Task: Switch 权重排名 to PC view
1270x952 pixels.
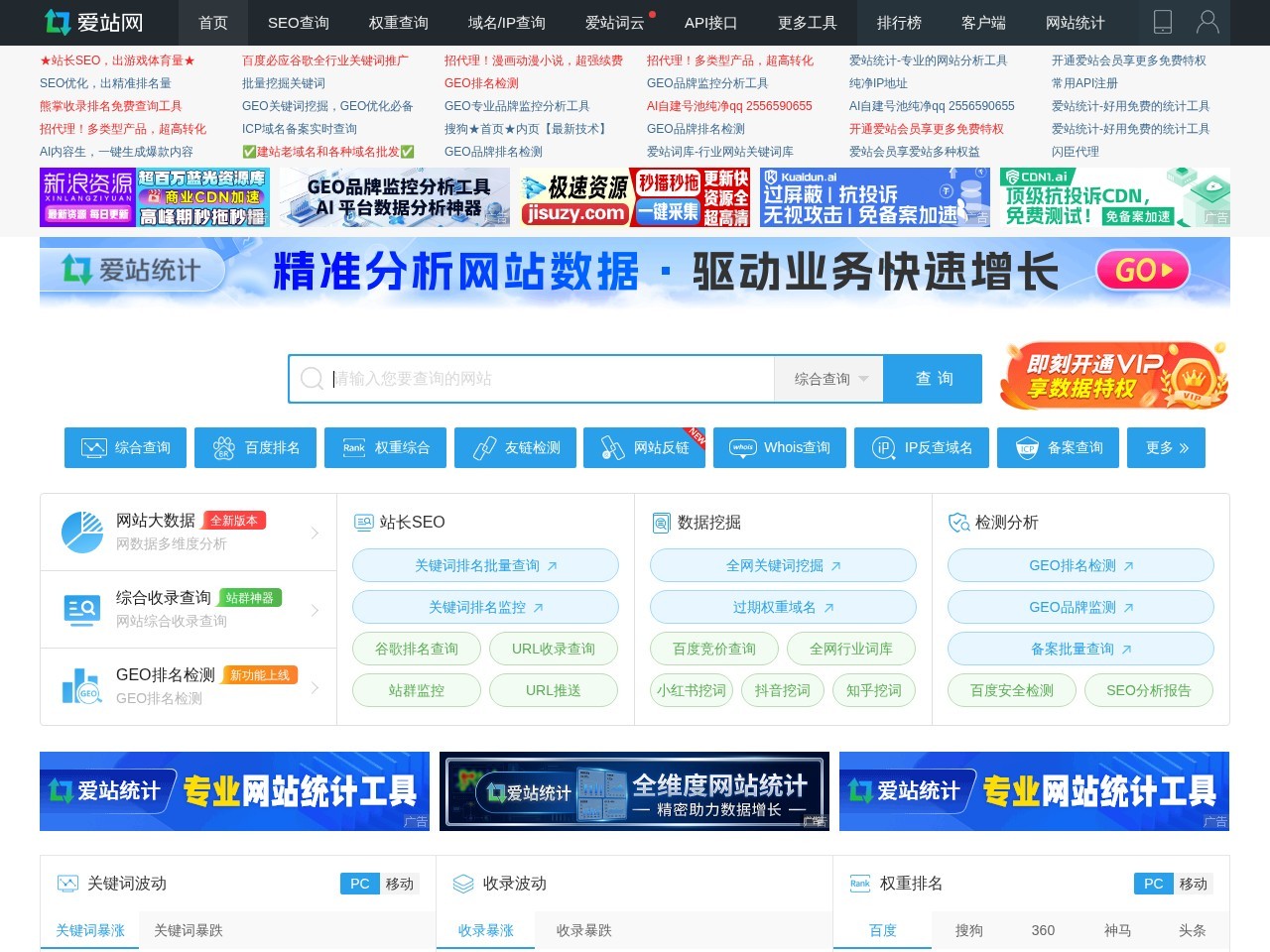Action: pos(1153,883)
